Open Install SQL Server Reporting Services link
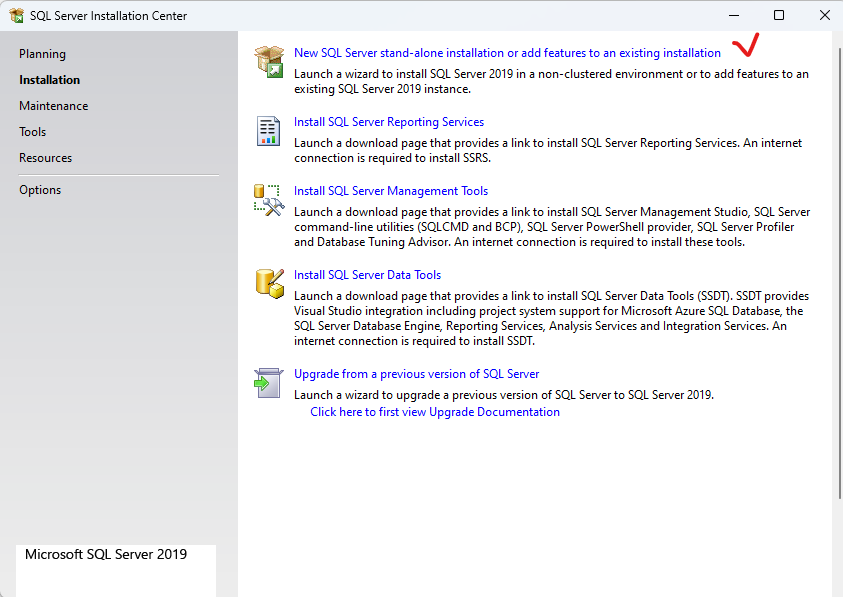The height and width of the screenshot is (597, 843). tap(389, 122)
